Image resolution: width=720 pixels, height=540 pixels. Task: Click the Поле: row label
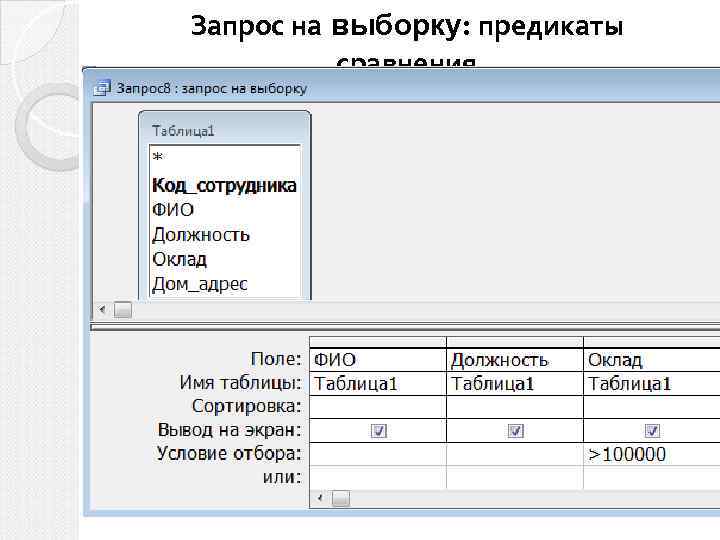click(276, 359)
